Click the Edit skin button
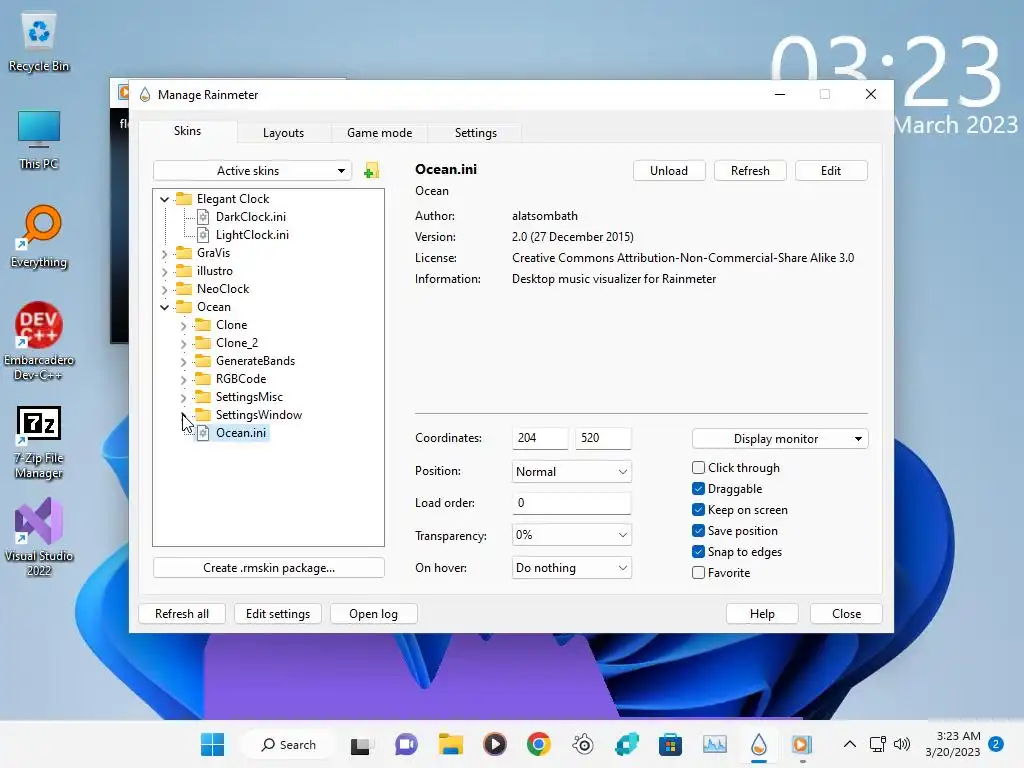The width and height of the screenshot is (1024, 768). click(831, 171)
